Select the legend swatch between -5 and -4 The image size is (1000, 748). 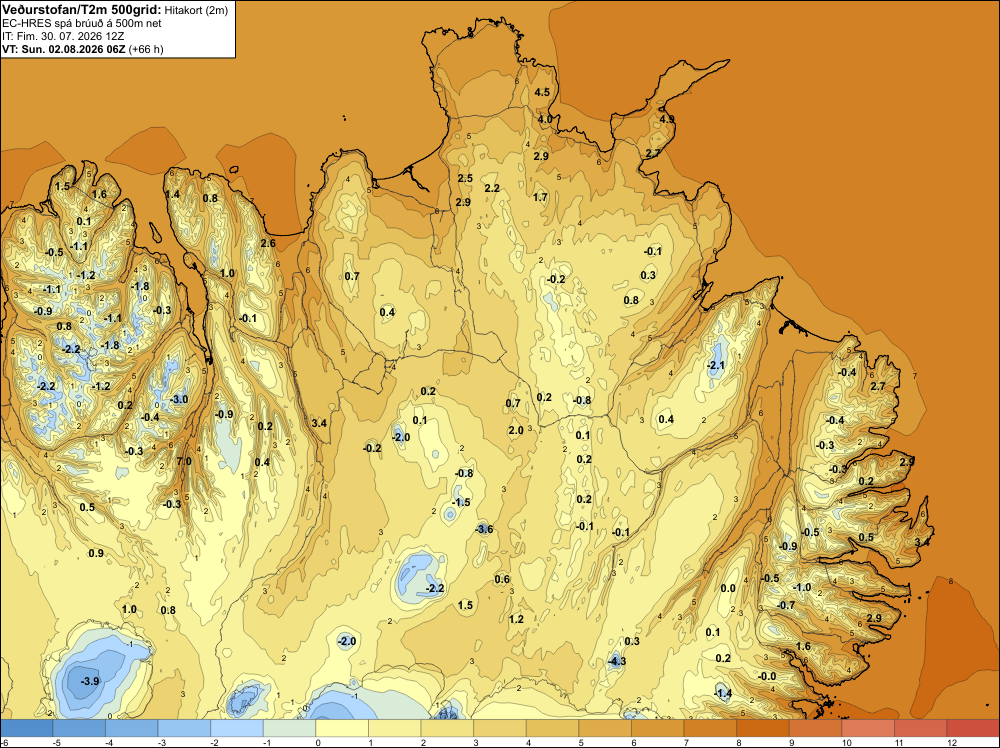click(x=79, y=728)
